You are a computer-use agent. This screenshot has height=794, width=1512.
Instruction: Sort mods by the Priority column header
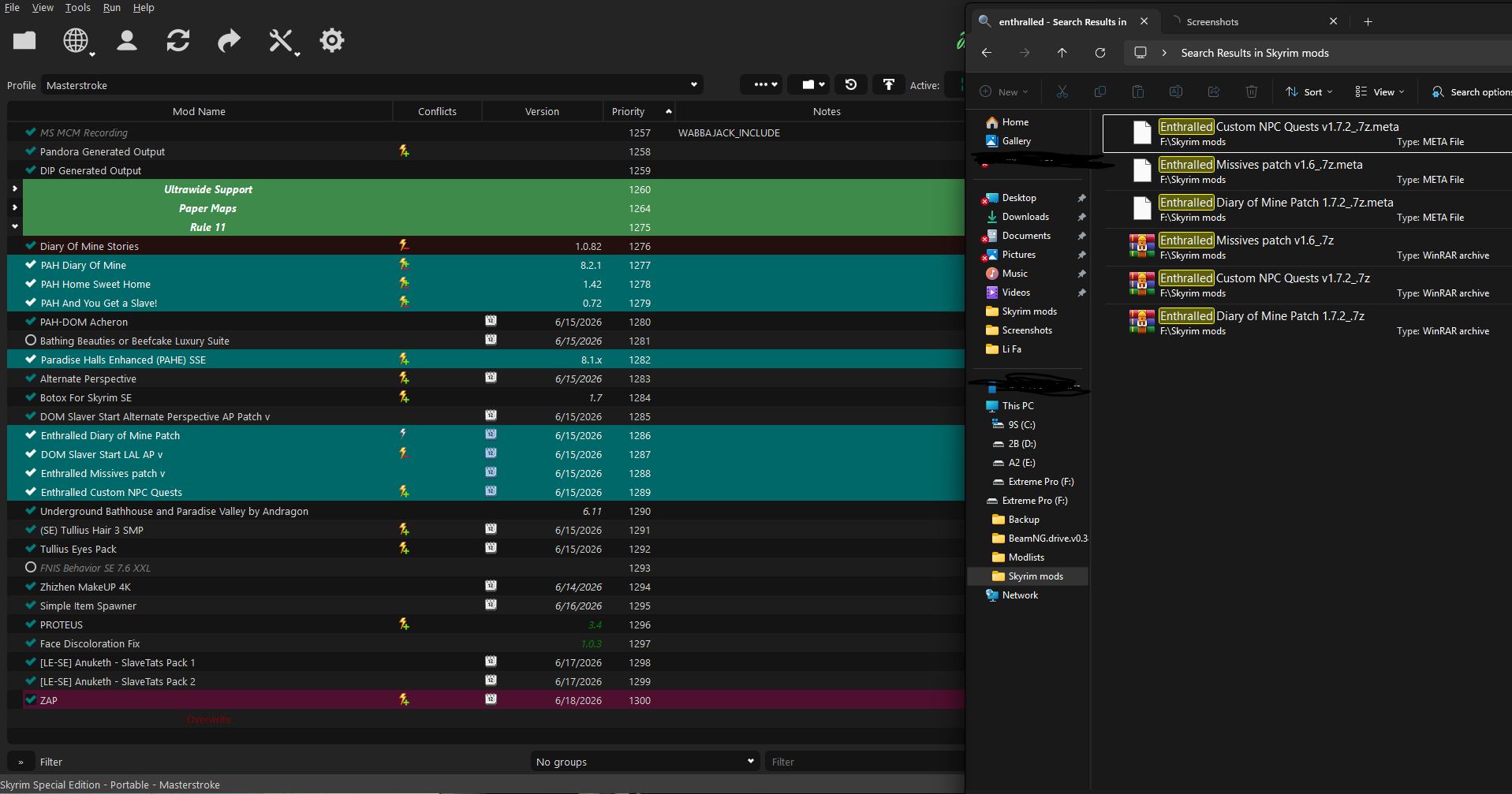[639, 111]
